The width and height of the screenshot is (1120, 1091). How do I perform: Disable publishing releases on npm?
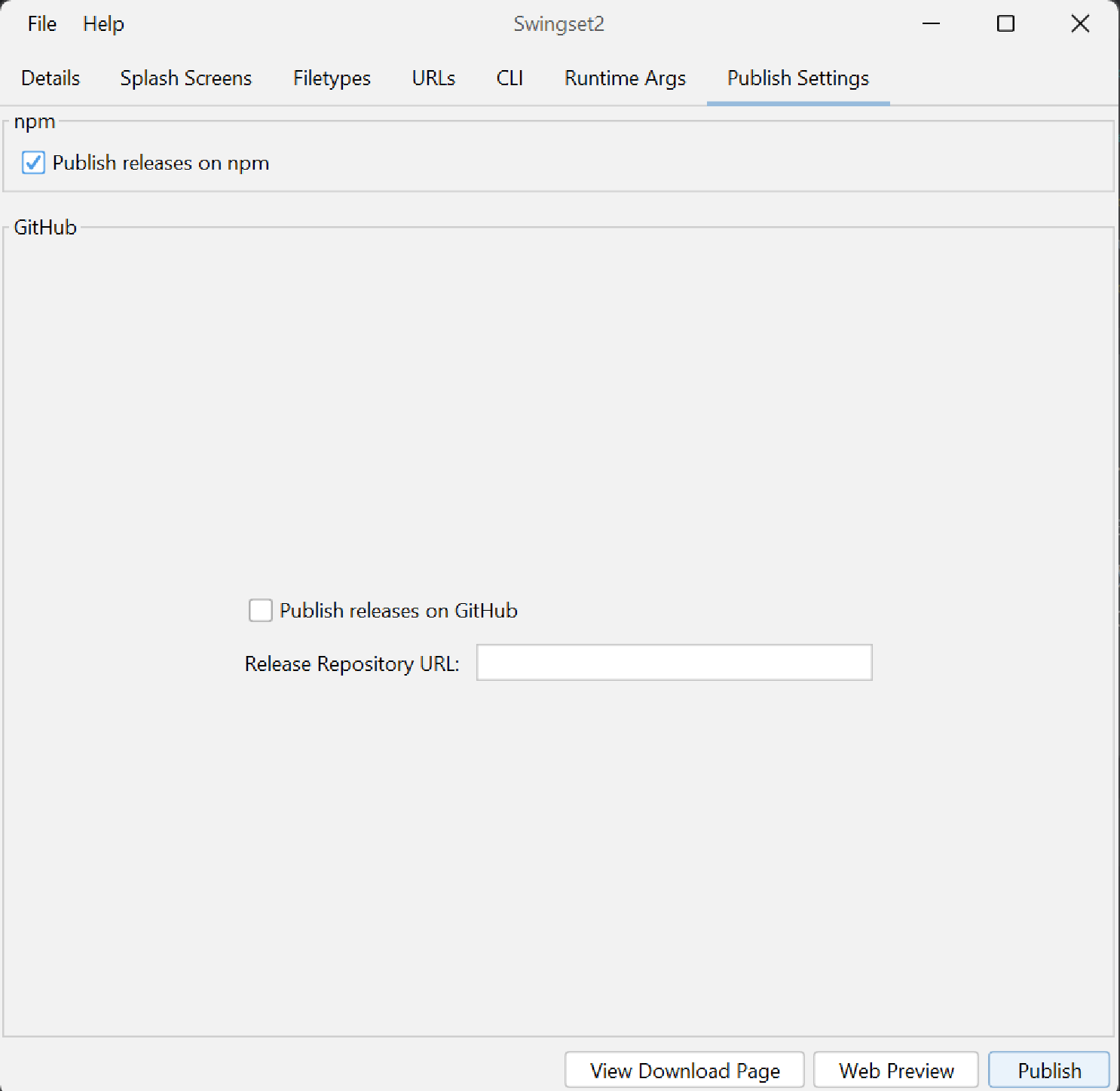coord(33,162)
